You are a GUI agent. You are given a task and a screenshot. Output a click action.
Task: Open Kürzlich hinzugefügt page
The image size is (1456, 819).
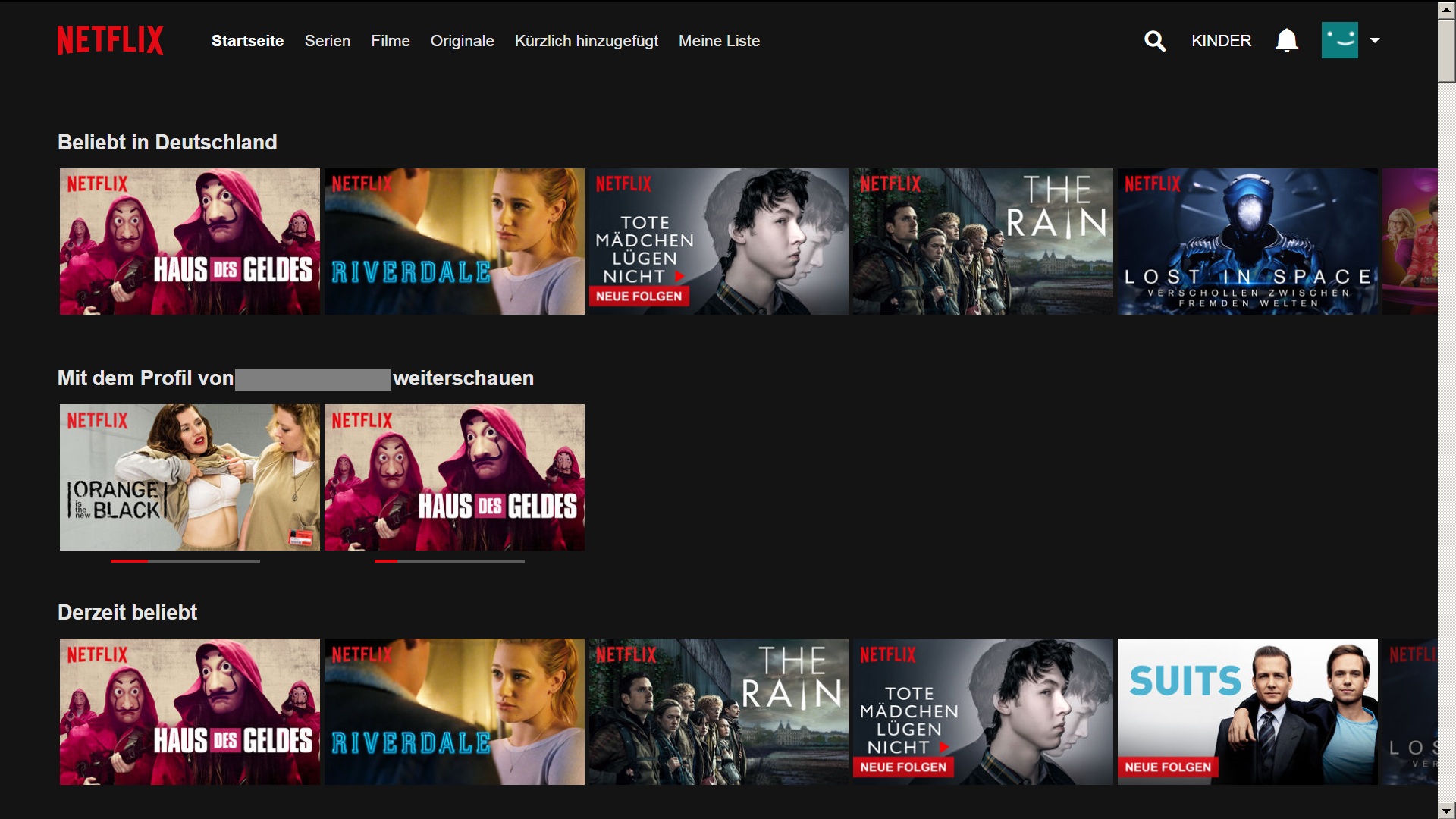[585, 41]
